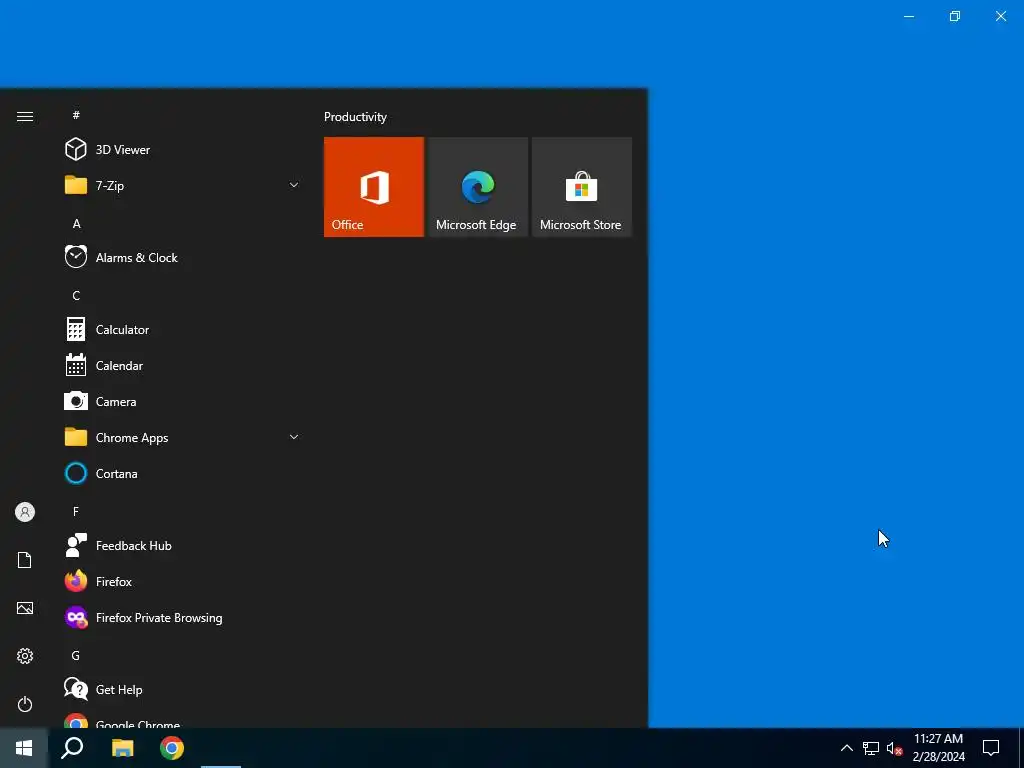Open the Calculator app
Screen dimensions: 1024x768
183,330
